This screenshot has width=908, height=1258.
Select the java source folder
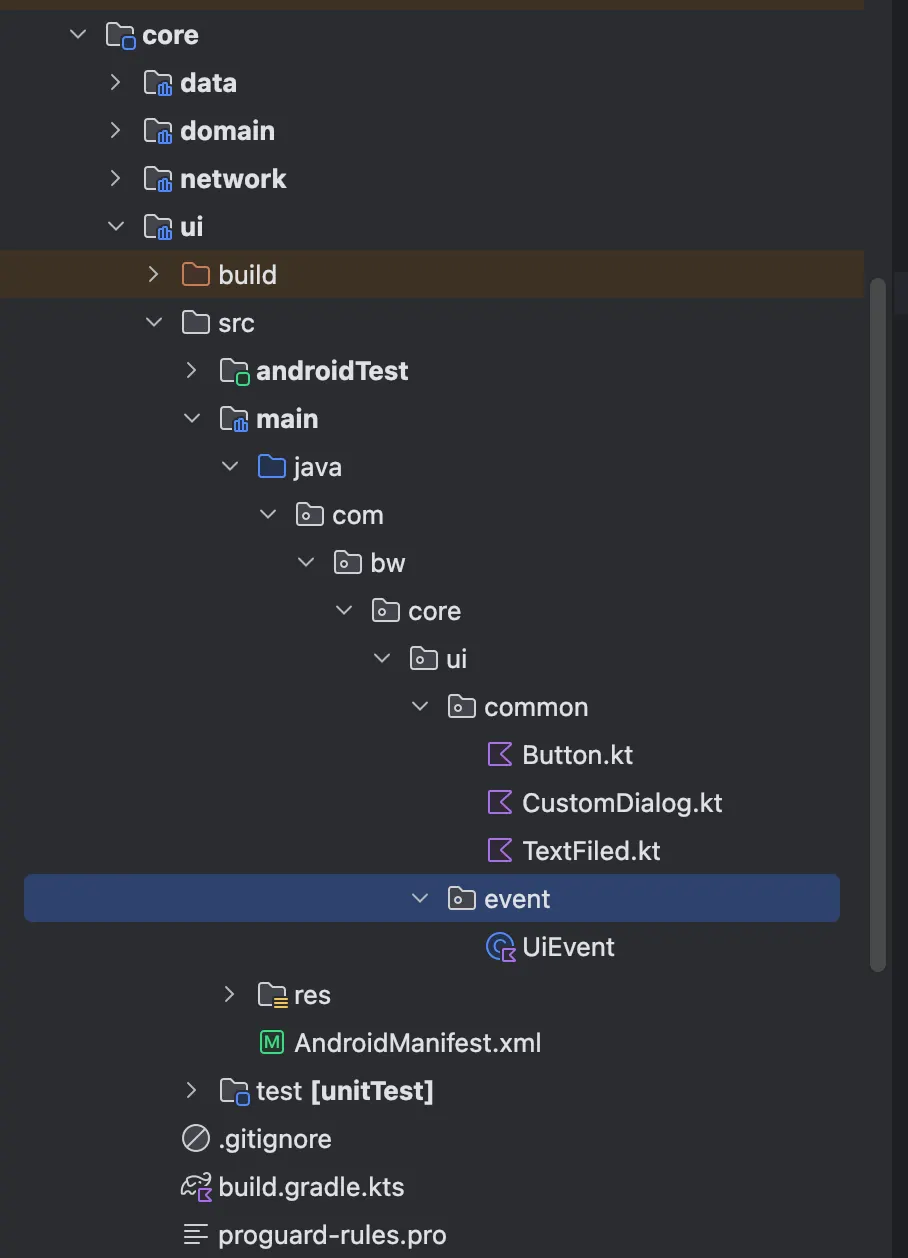point(317,467)
